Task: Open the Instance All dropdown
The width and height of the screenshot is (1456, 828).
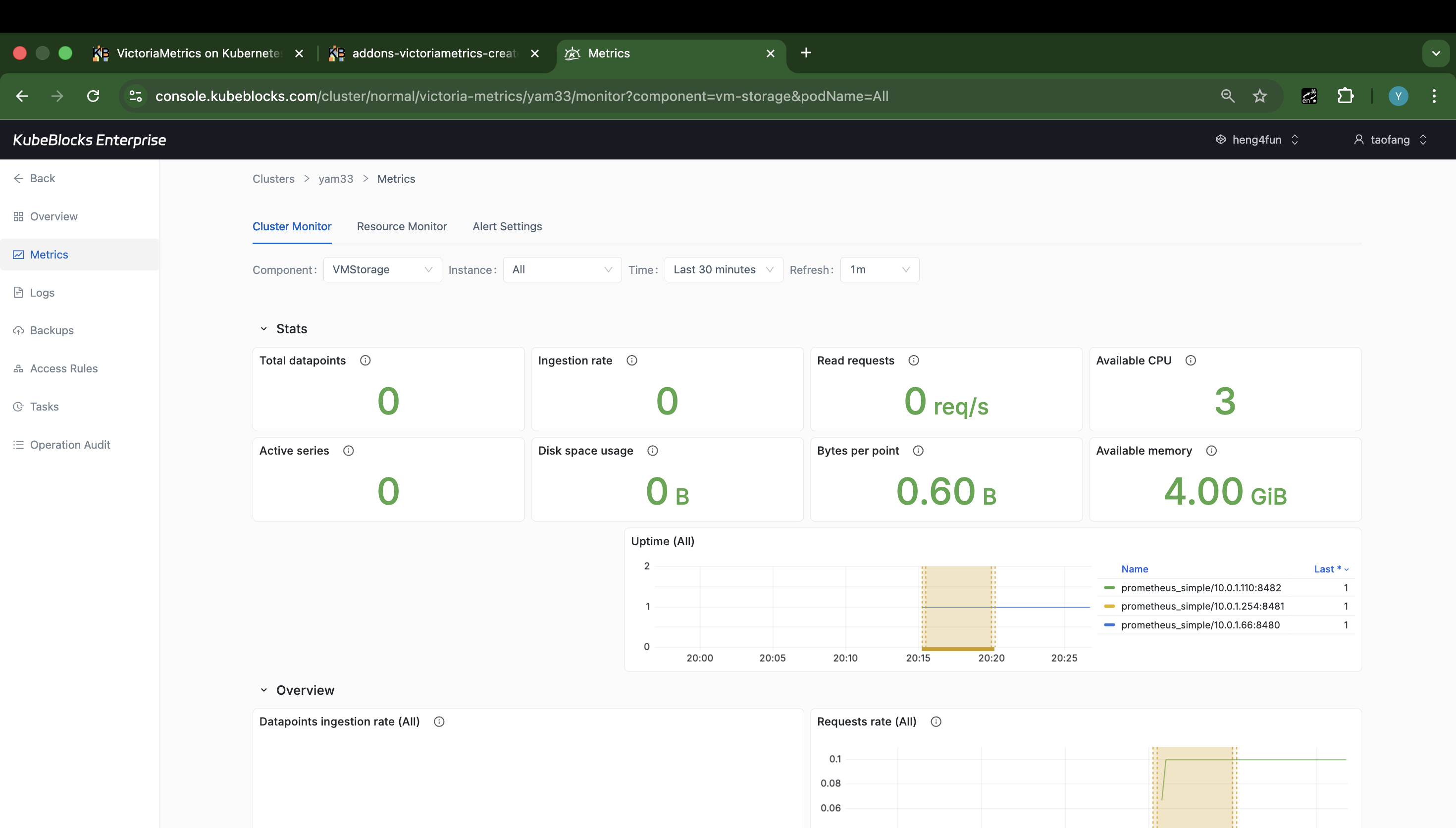Action: 562,269
